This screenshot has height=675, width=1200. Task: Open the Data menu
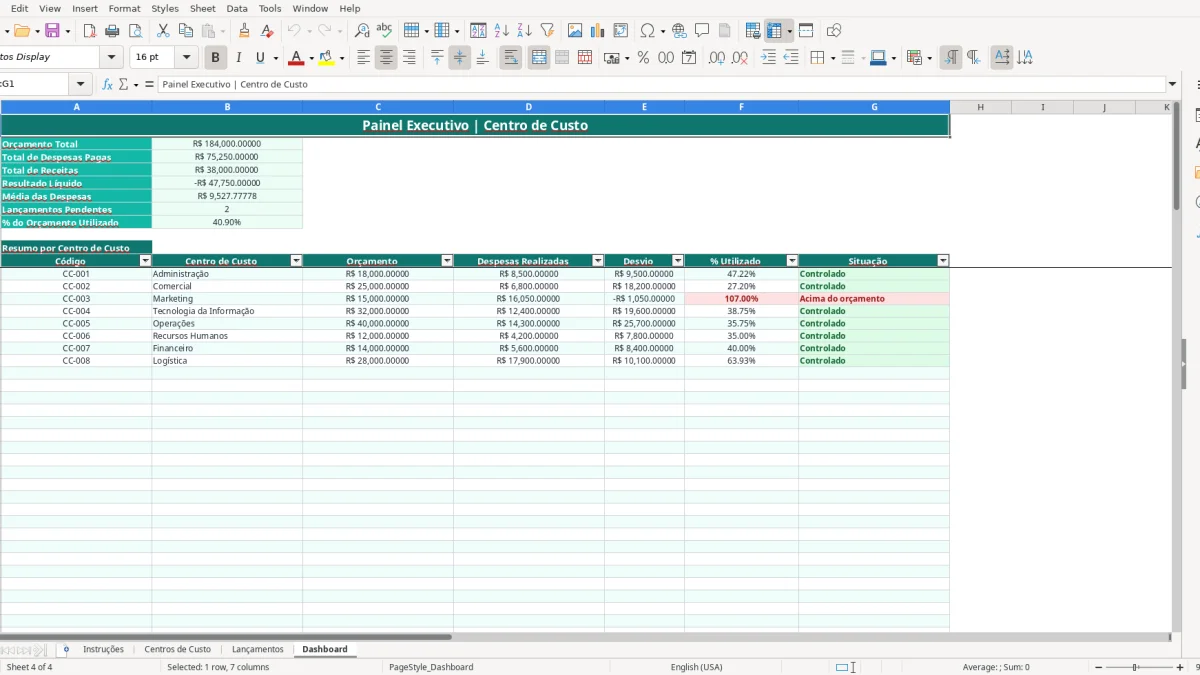(237, 8)
